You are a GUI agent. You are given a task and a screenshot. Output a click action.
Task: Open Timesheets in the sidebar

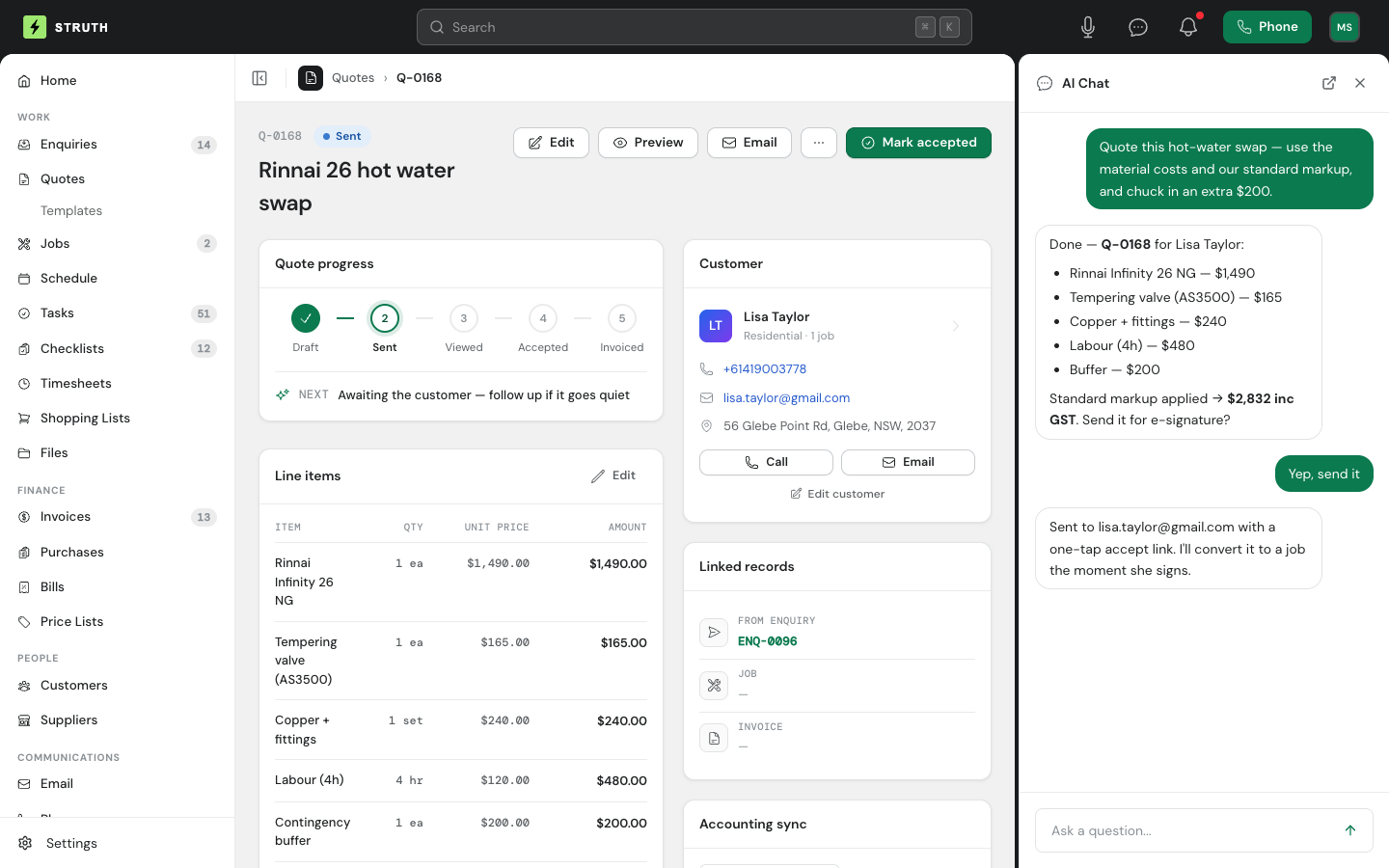click(117, 384)
